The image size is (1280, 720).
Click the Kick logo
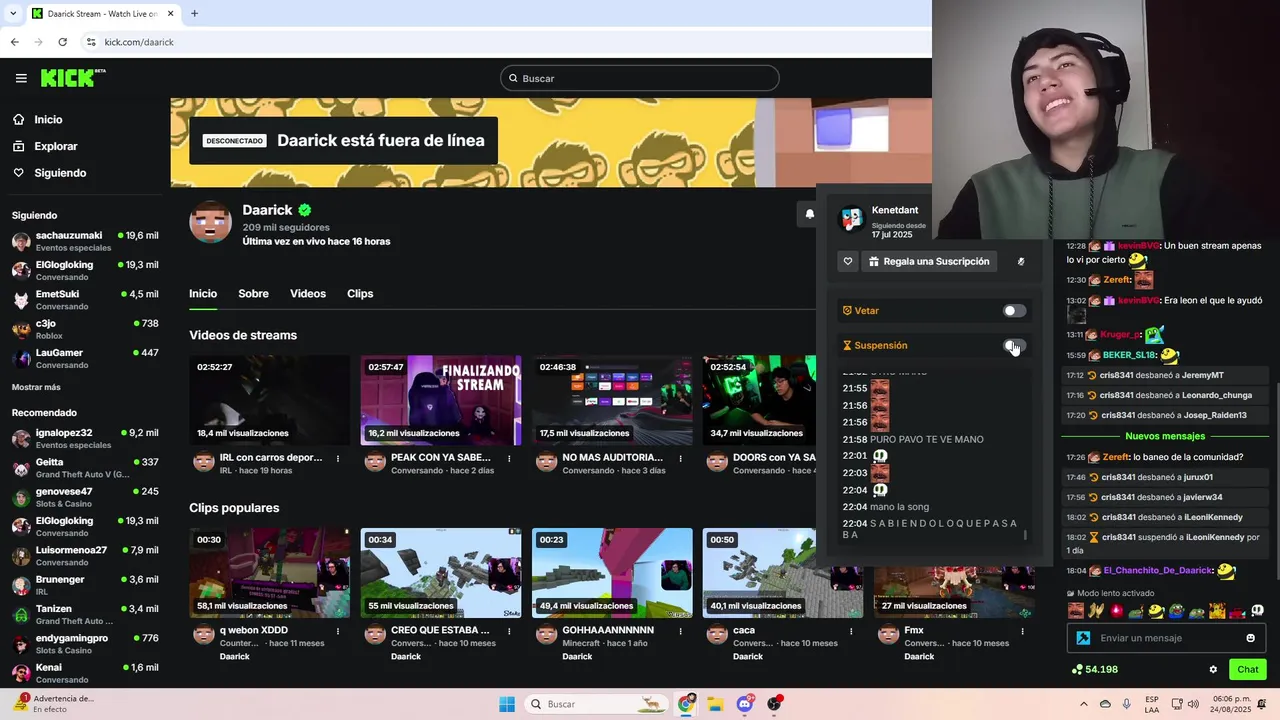point(72,78)
